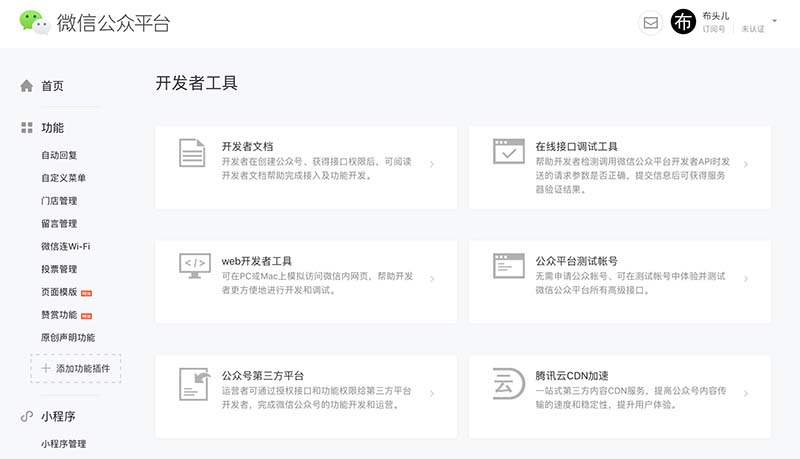Screen dimensions: 800x459
Task: Open 页面模版 in sidebar
Action: [x=59, y=292]
